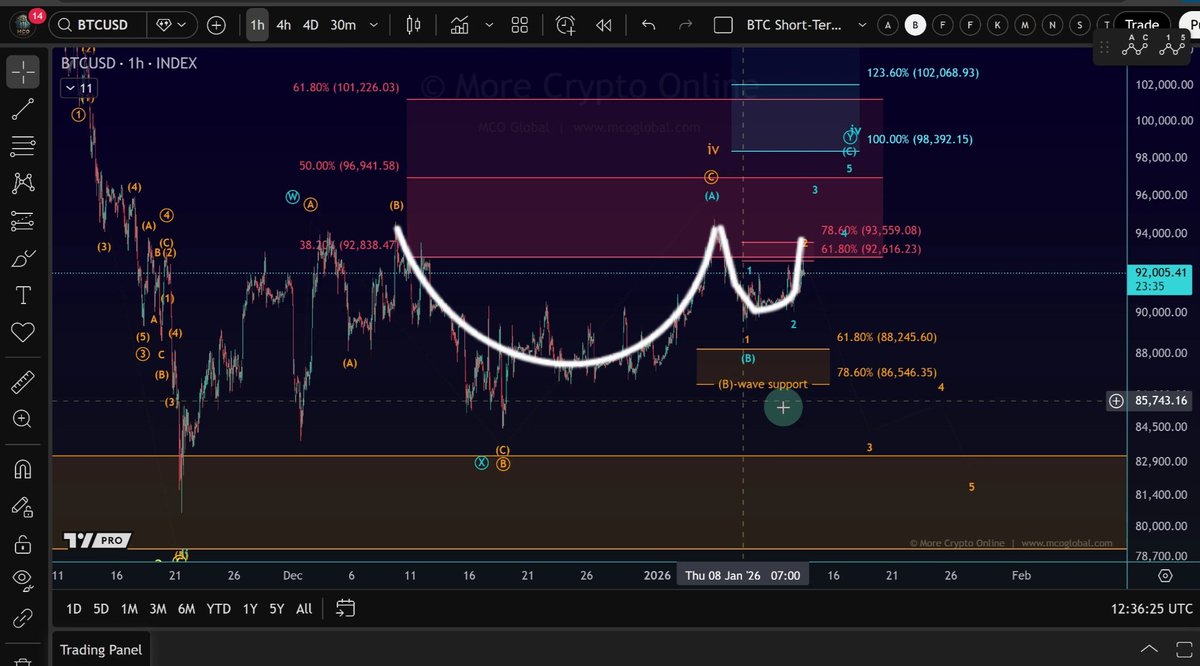Open the Fibonacci and Gann tools
1200x666 pixels.
point(22,147)
